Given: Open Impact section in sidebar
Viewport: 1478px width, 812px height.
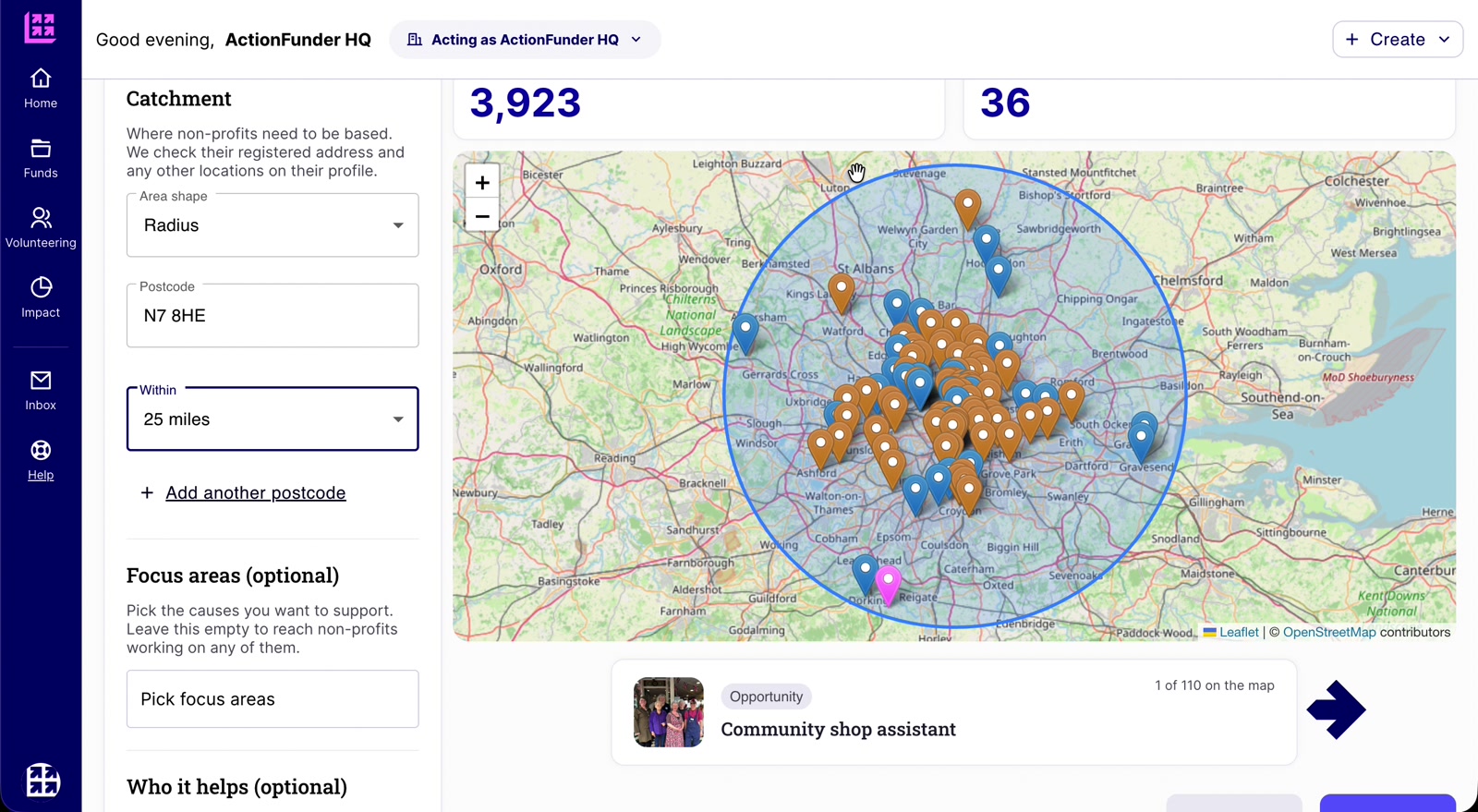Looking at the screenshot, I should pyautogui.click(x=41, y=298).
